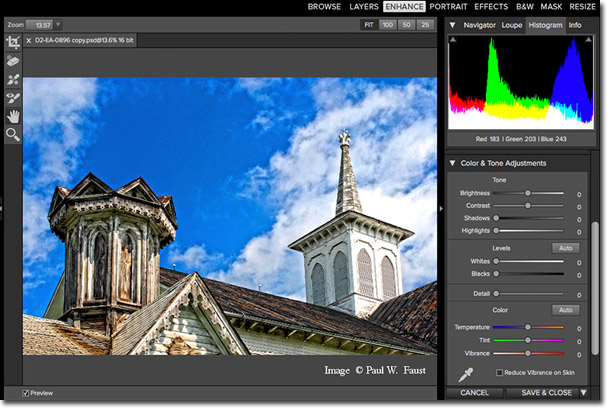Click the Detail slider handle
This screenshot has height=410, width=610.
(496, 294)
